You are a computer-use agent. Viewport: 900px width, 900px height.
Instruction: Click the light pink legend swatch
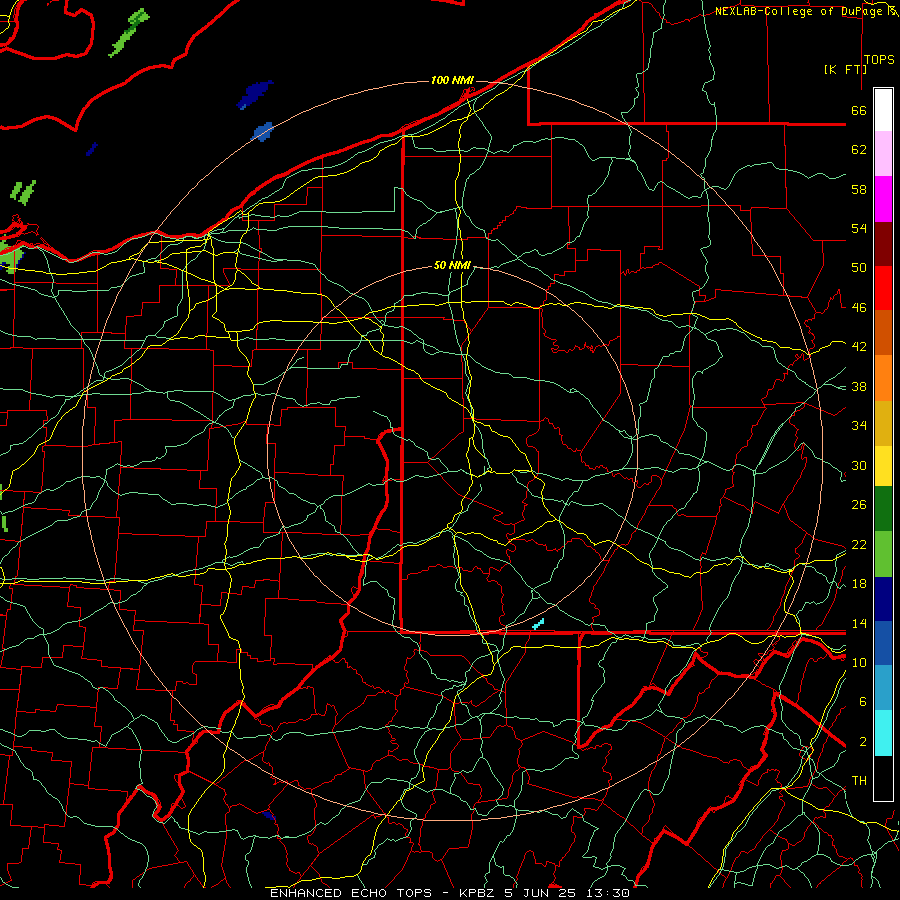[883, 154]
